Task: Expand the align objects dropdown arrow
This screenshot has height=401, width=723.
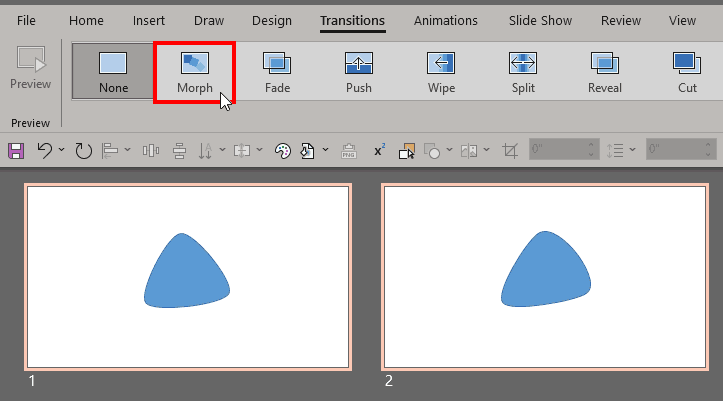Action: point(128,151)
